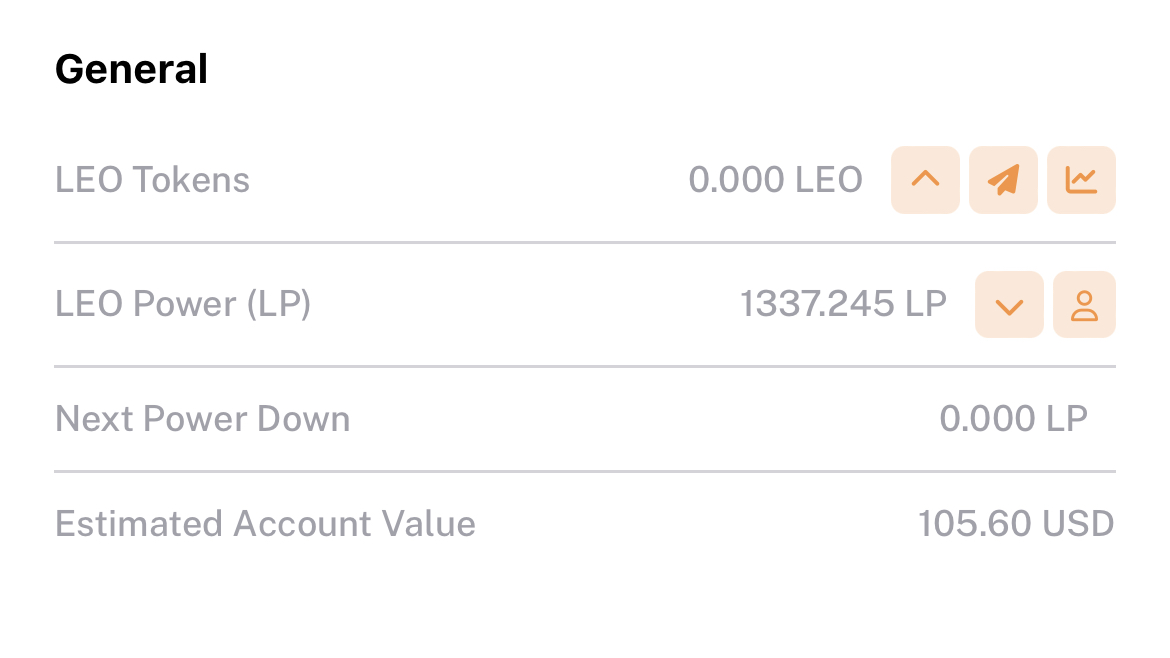This screenshot has height=658, width=1170.
Task: Click the 105.60 USD value
Action: 1016,524
